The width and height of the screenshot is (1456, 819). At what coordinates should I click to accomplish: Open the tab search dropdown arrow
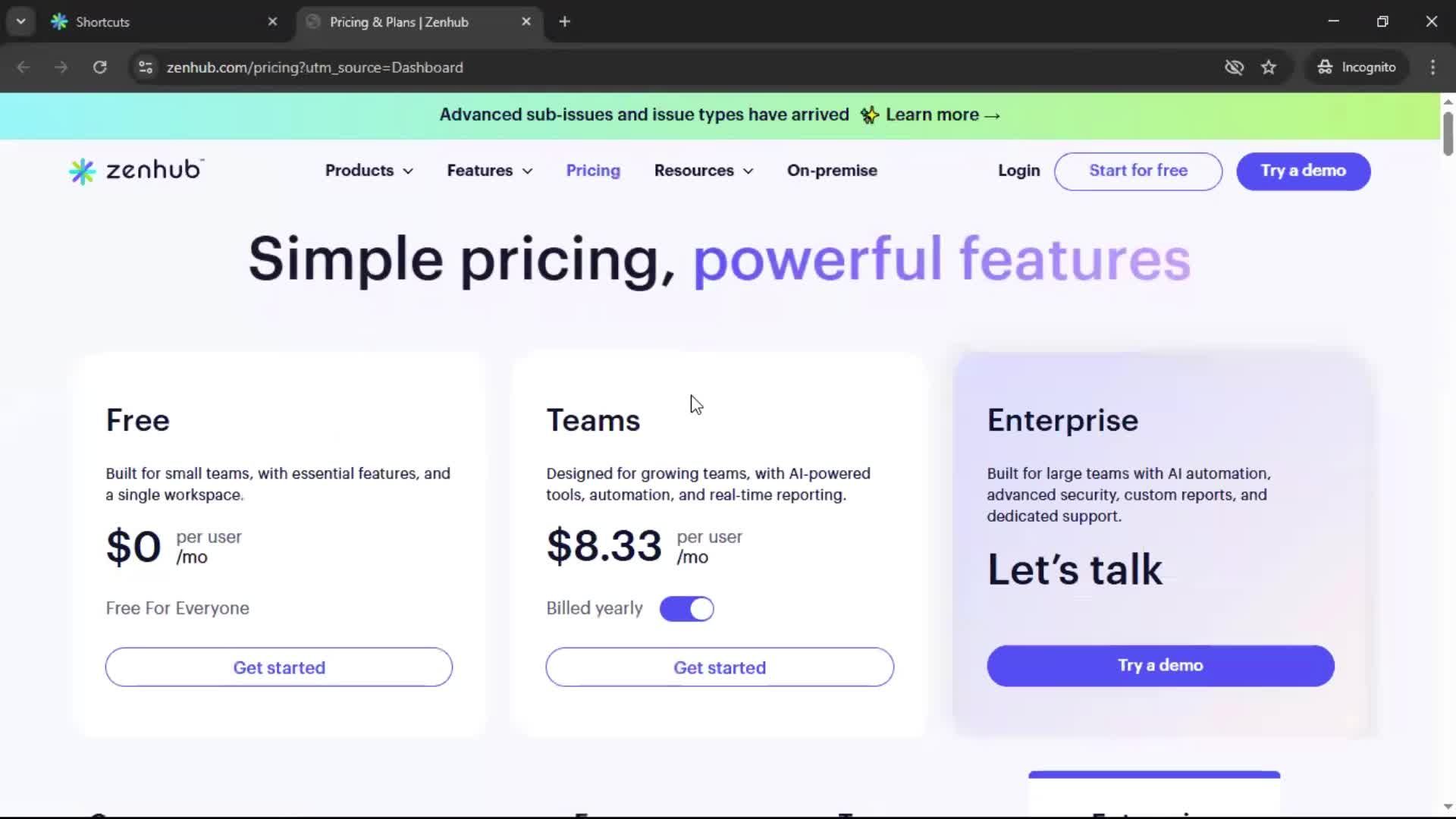(x=21, y=22)
